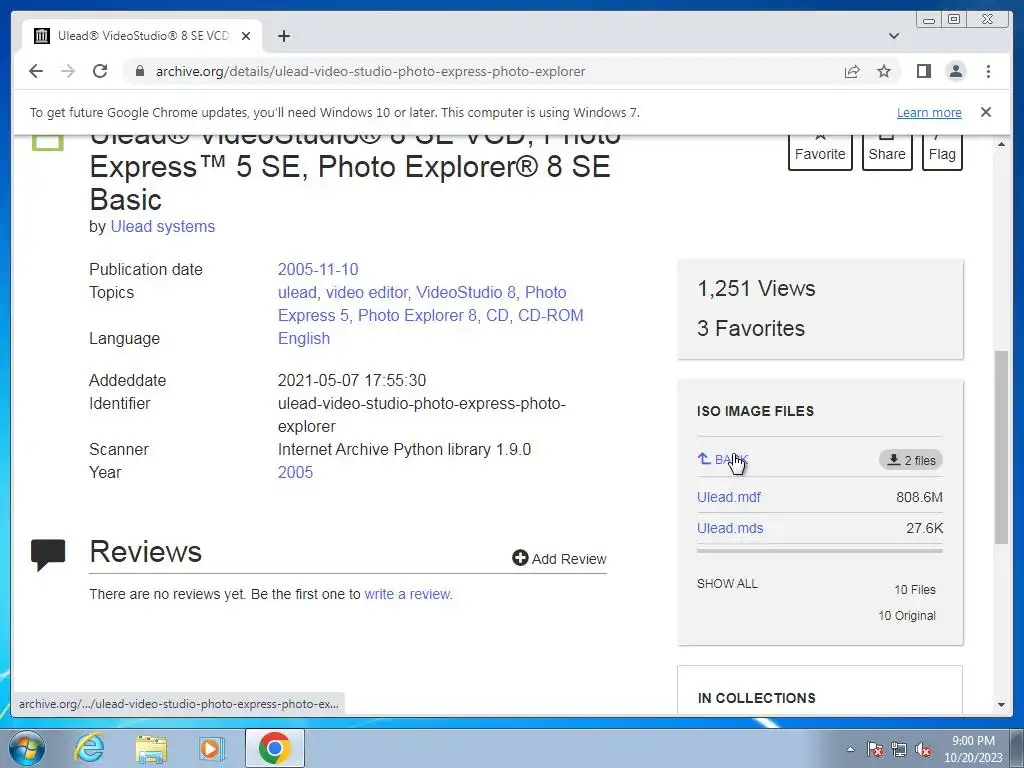Click the 27.6K file size text
Screen dimensions: 1024x768
click(924, 528)
